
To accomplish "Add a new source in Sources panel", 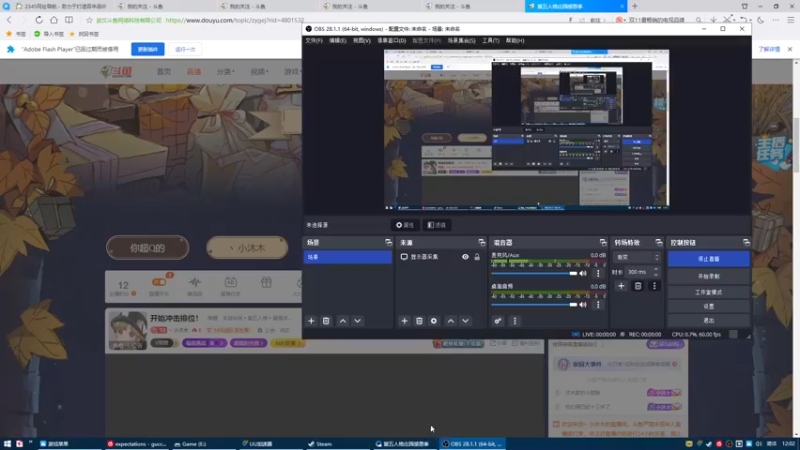I will pyautogui.click(x=405, y=321).
